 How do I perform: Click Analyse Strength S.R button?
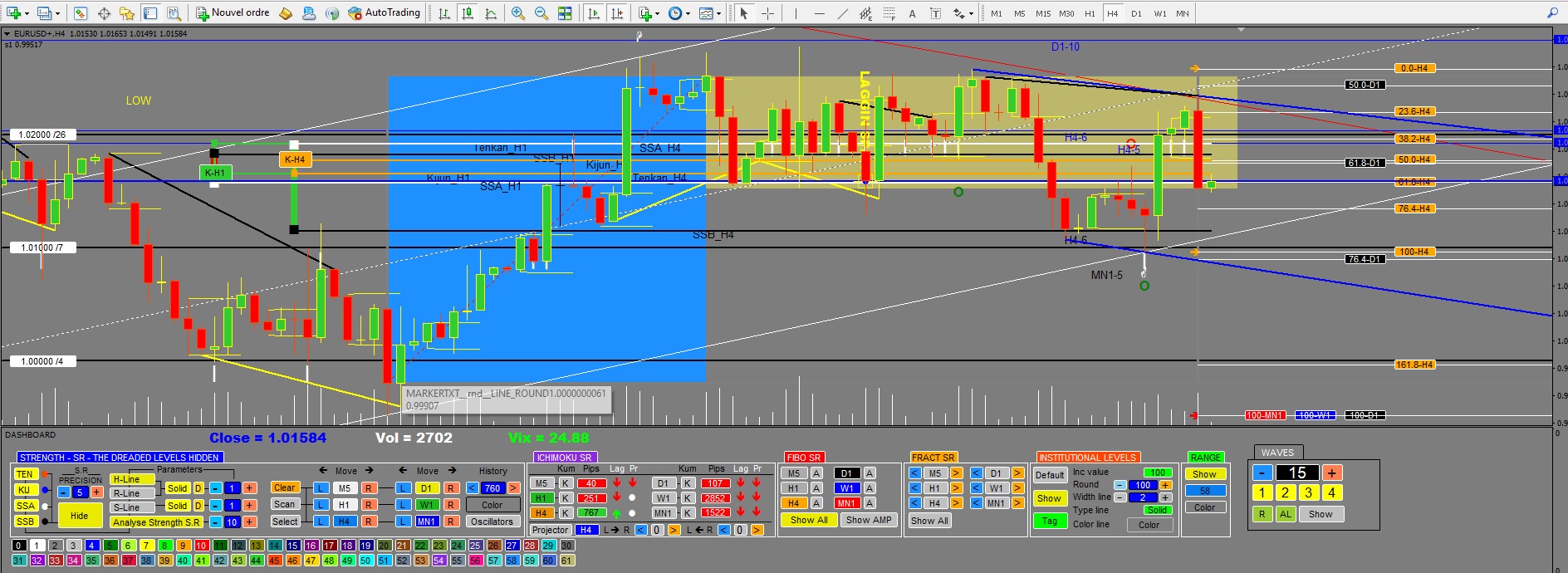pos(156,522)
